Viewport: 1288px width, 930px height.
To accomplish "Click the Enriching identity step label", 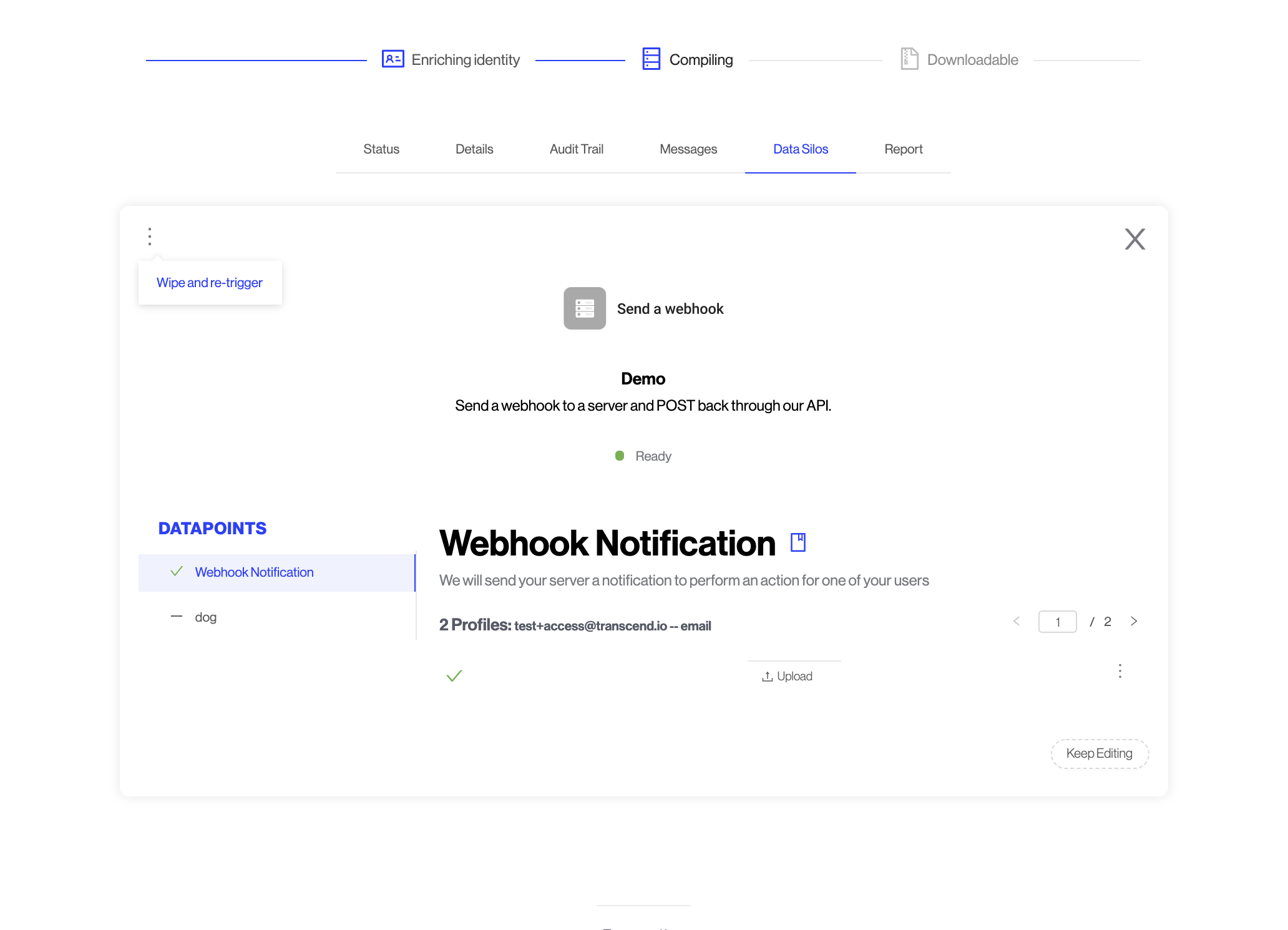I will point(466,60).
